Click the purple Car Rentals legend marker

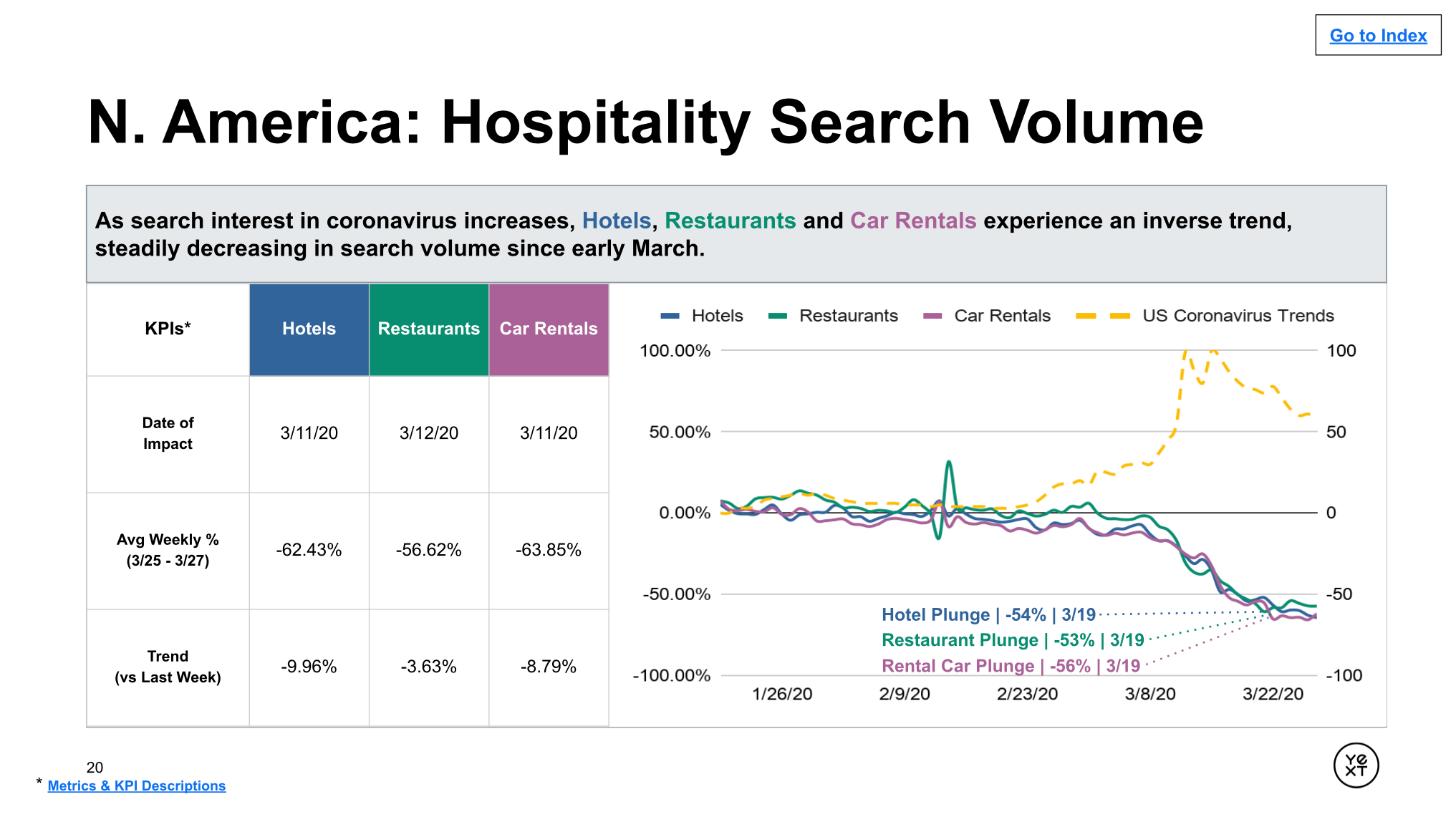932,316
